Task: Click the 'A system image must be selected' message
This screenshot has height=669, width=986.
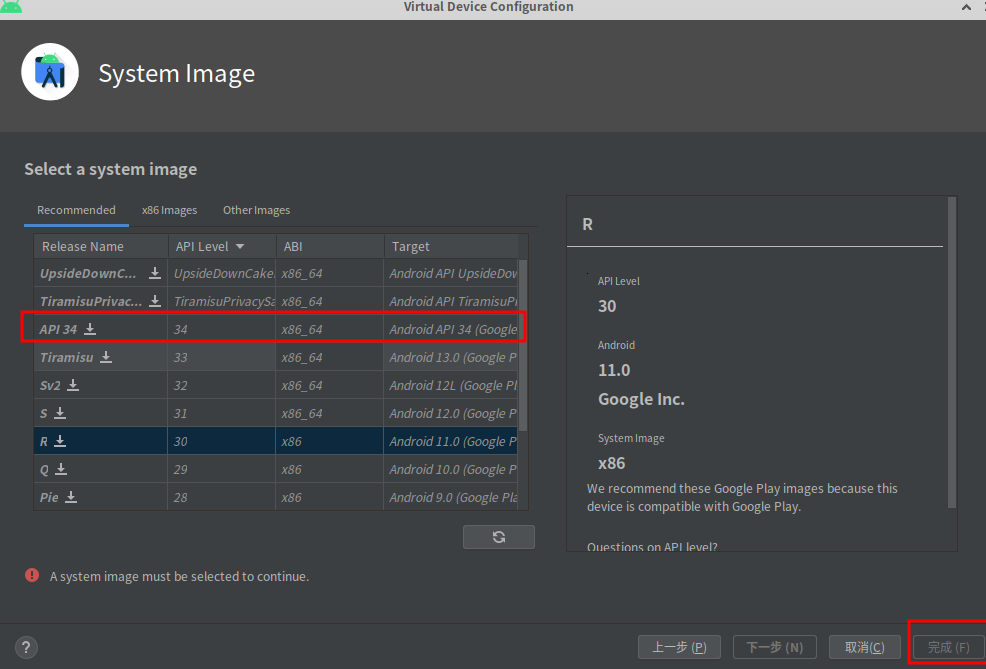Action: click(x=179, y=576)
